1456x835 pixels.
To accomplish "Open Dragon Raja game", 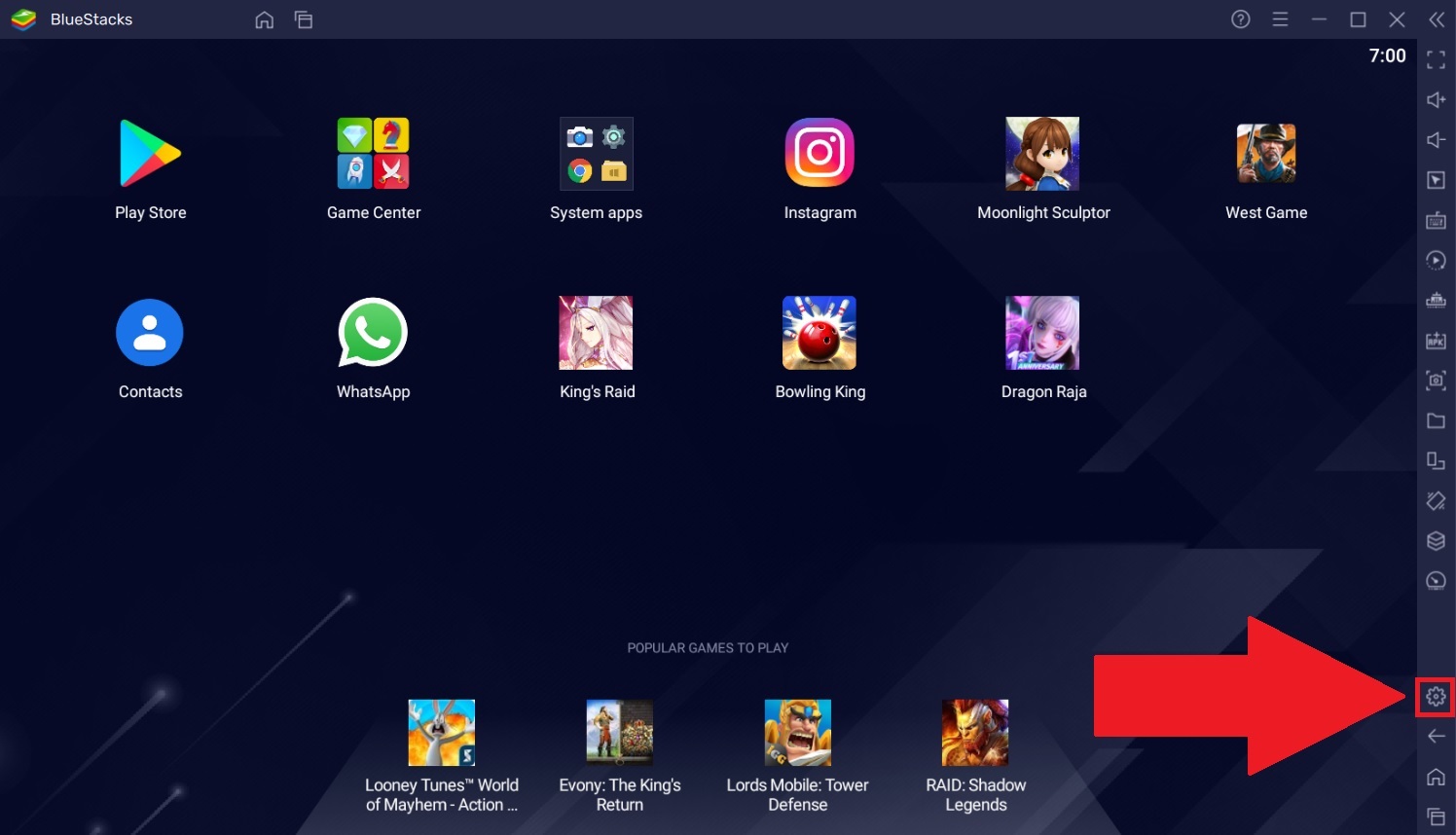I will point(1042,333).
